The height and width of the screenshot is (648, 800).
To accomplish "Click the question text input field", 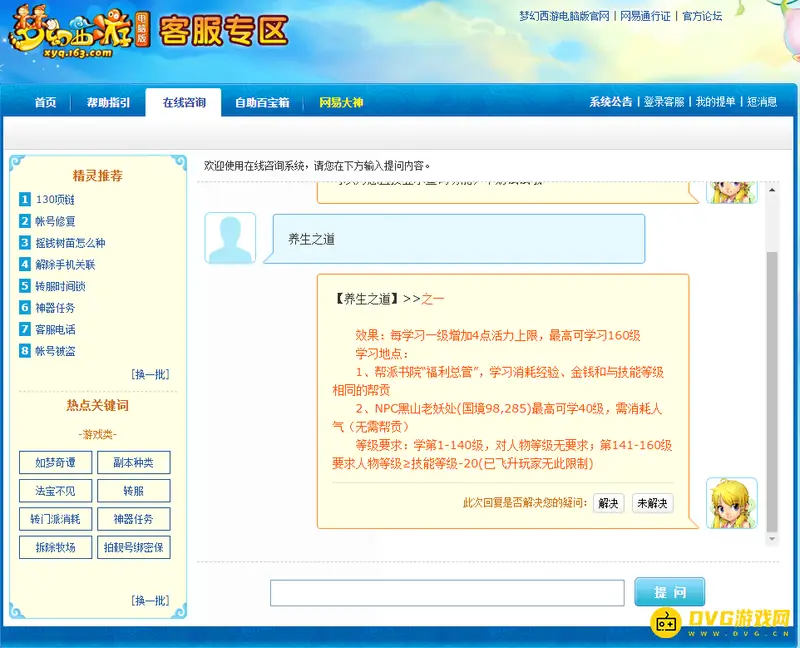I will [x=447, y=593].
